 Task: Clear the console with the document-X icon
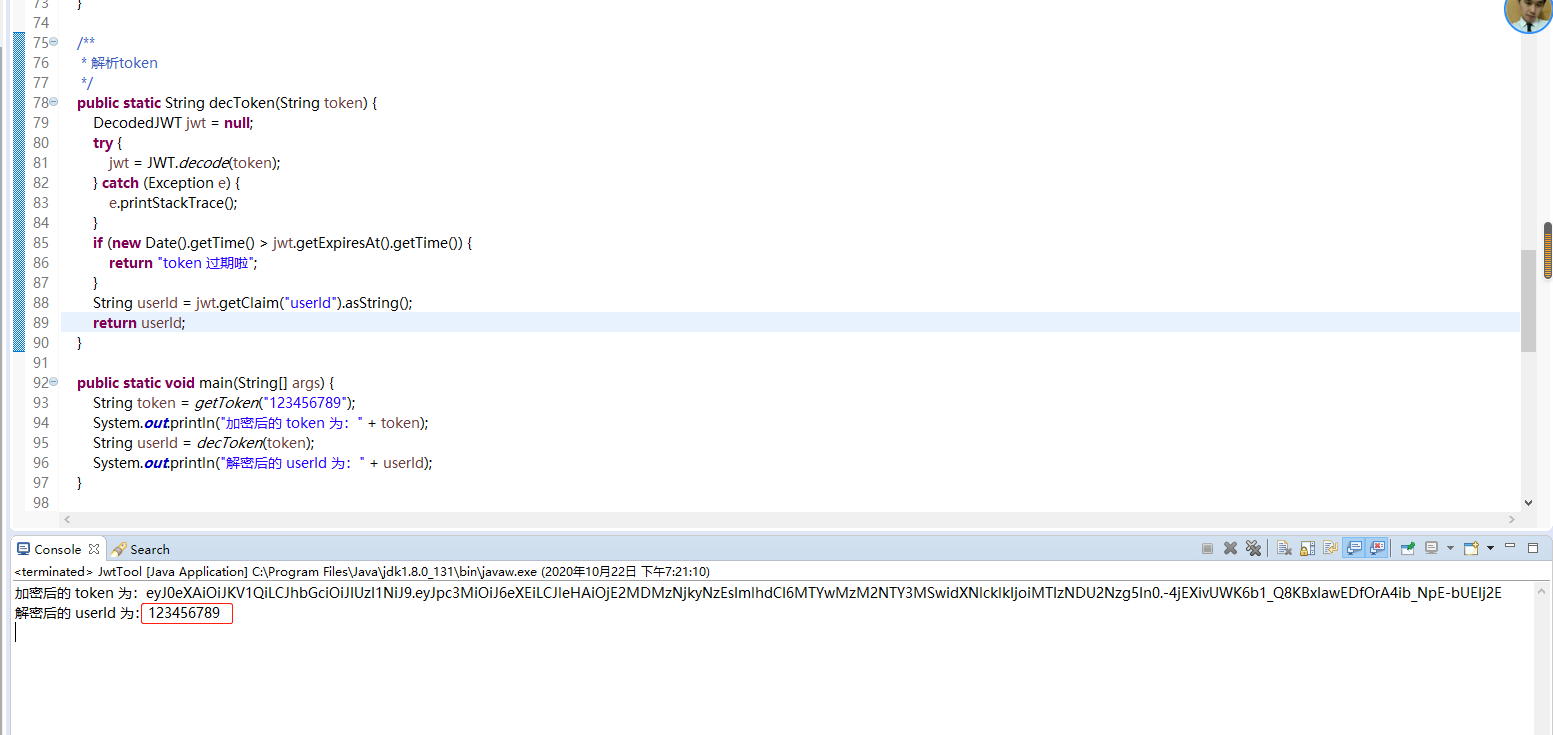coord(1284,548)
